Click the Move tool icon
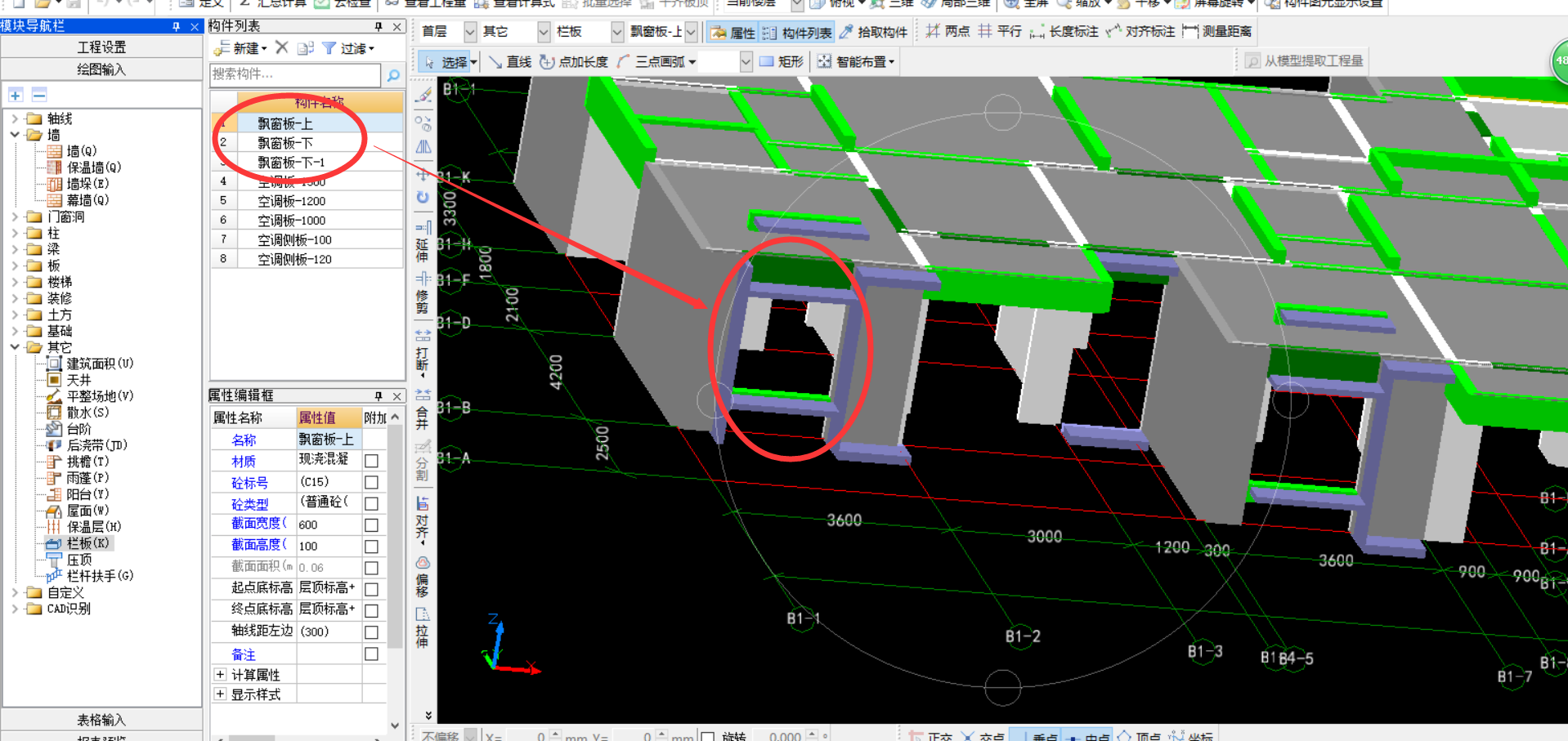The image size is (1568, 741). point(423,174)
